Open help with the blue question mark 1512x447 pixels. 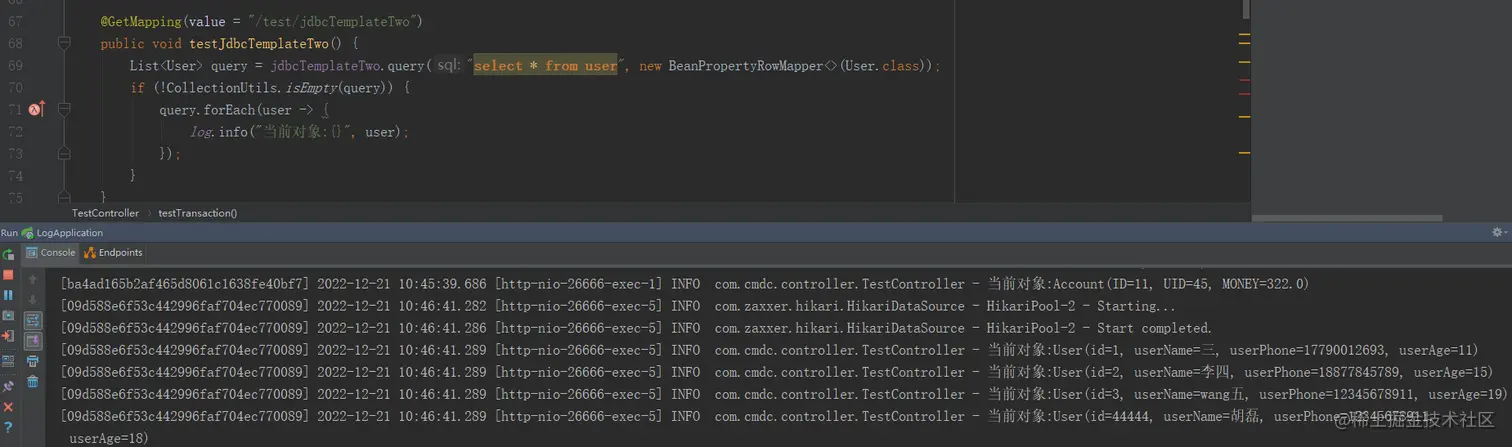(8, 427)
